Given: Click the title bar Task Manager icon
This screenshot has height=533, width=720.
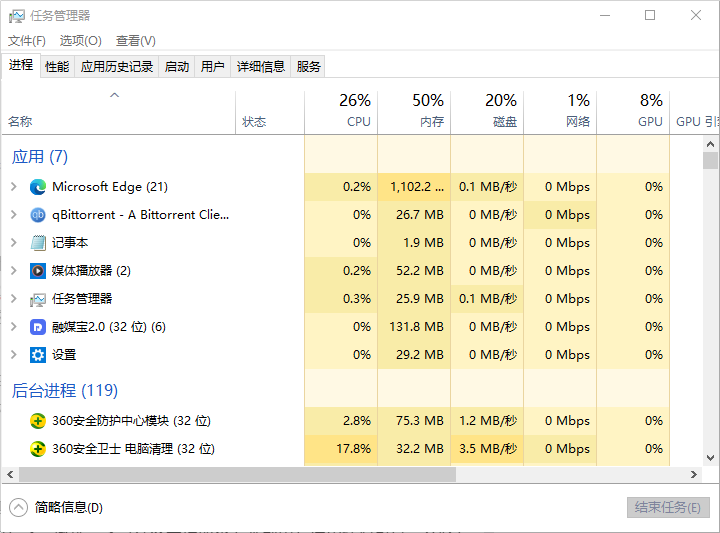Looking at the screenshot, I should 17,16.
